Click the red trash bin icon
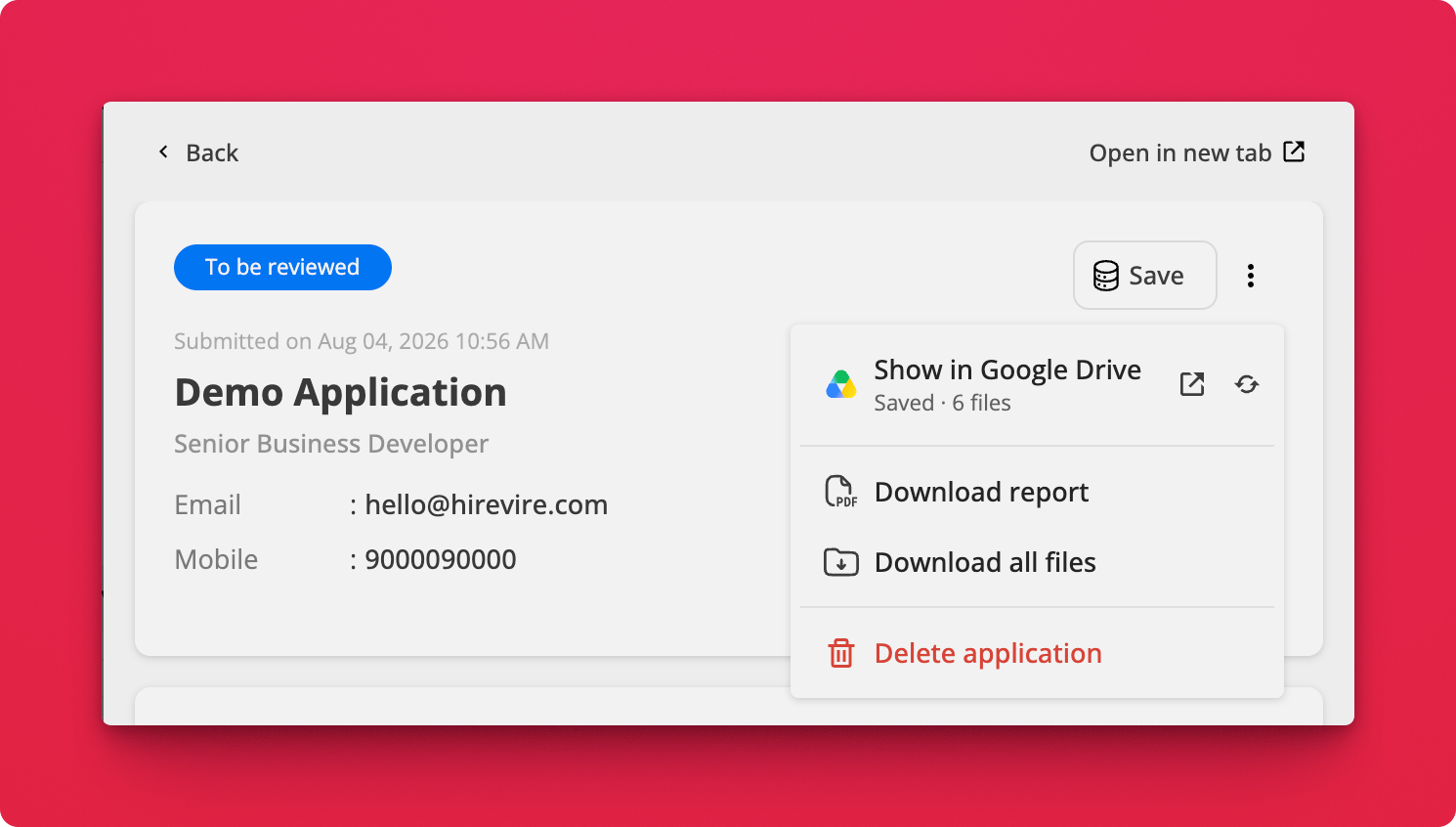The height and width of the screenshot is (827, 1456). 841,653
